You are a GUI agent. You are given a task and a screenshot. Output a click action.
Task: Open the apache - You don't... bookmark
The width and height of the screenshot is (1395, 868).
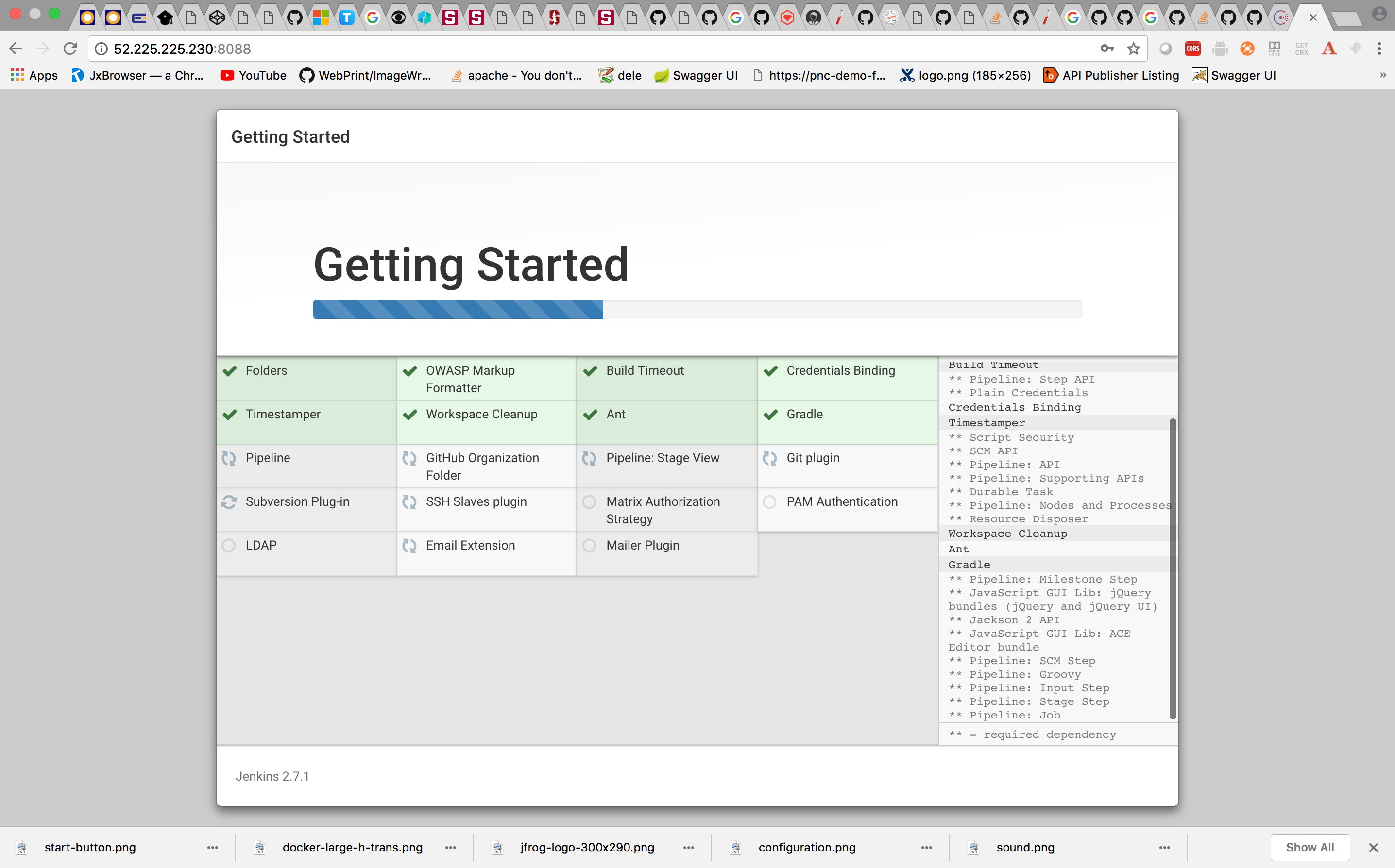(x=516, y=75)
